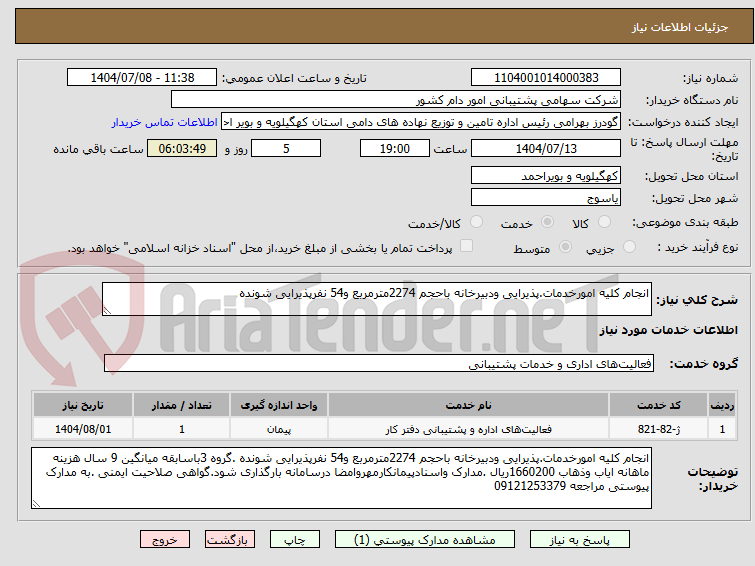Click the request creator field گودرز بهرامی
The width and height of the screenshot is (755, 566).
(421, 122)
